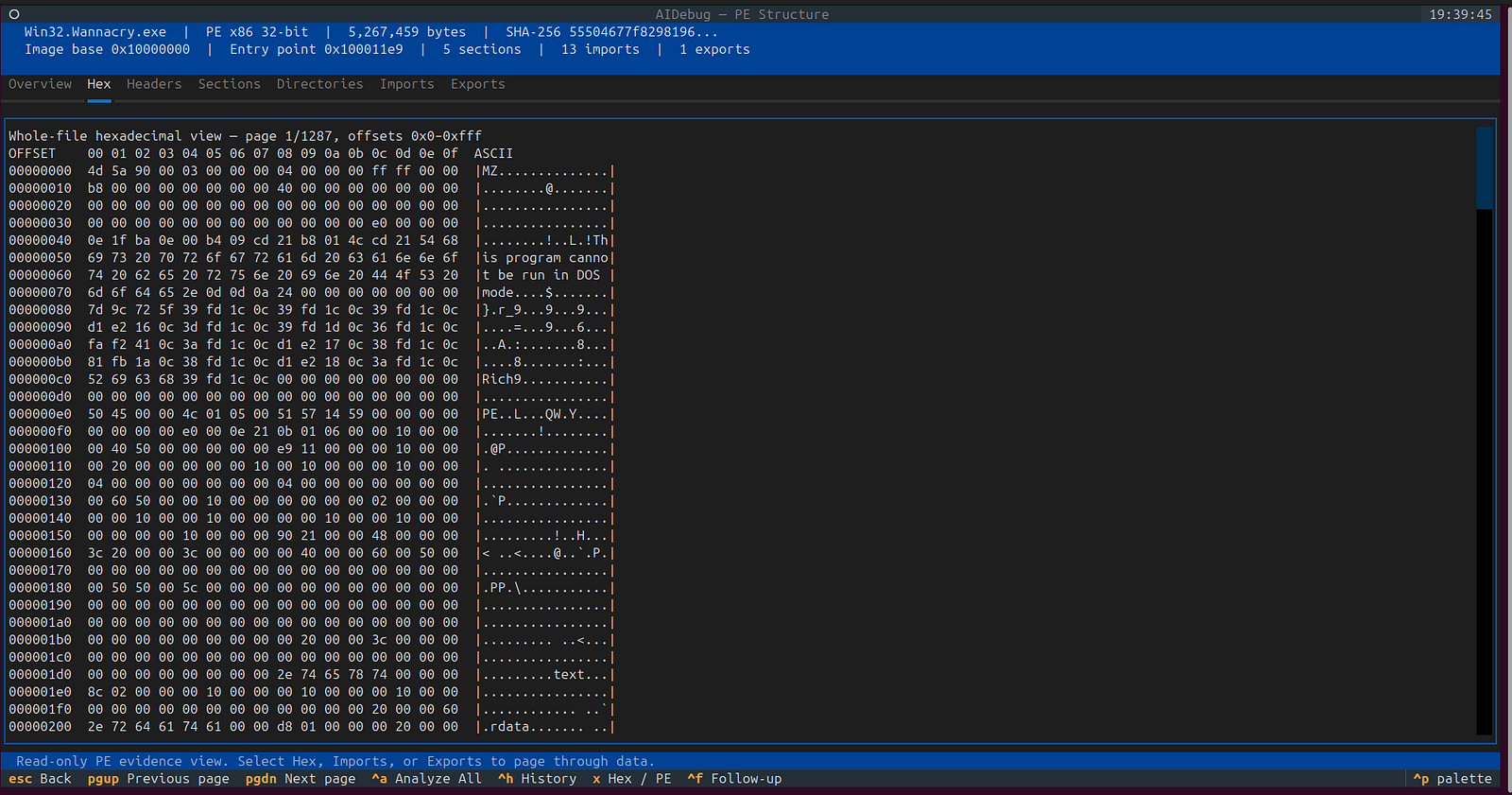Toggle Hex / PE view shortcut
The image size is (1512, 795).
[x=632, y=779]
